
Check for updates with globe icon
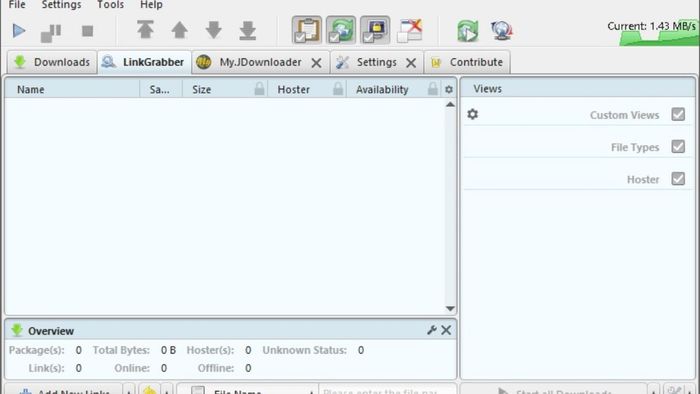pos(502,31)
